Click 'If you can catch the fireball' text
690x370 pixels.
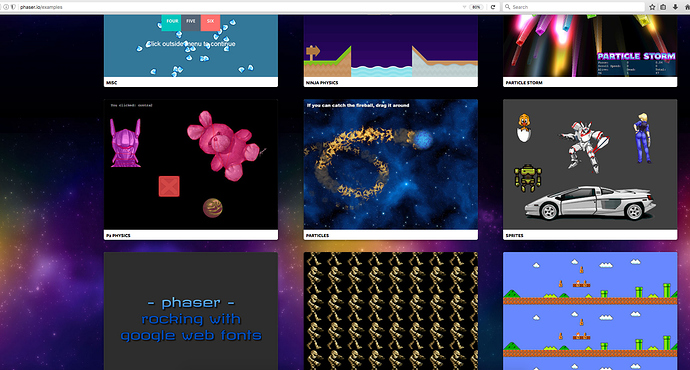(358, 106)
